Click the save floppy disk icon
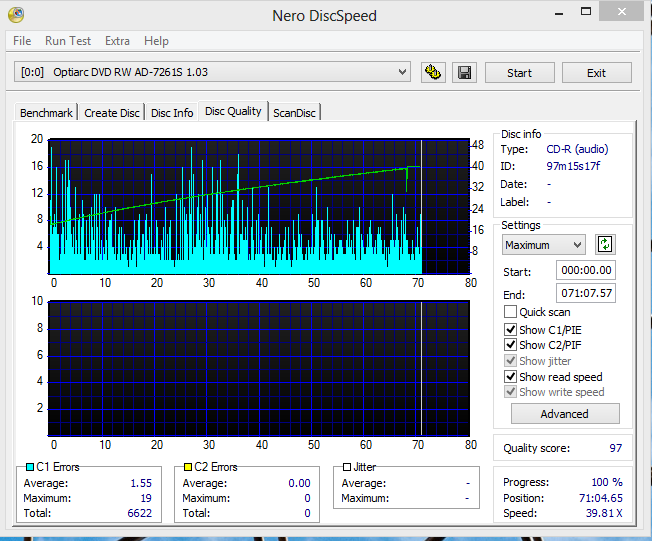 click(x=464, y=73)
